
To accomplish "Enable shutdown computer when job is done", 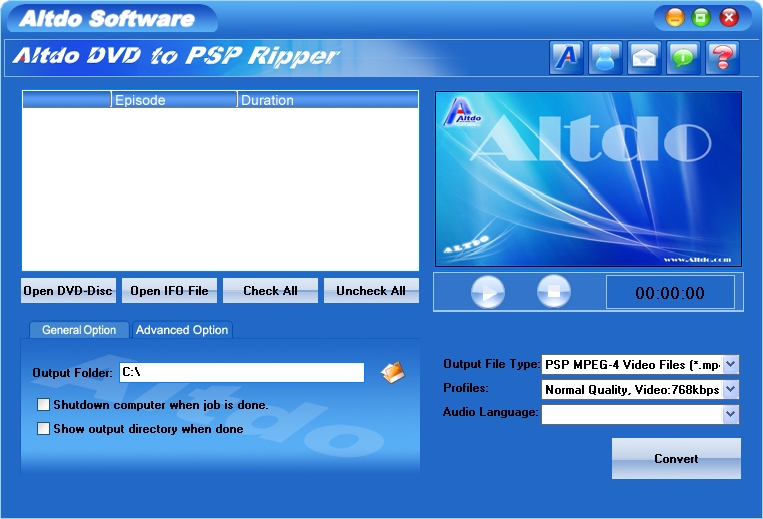I will [x=43, y=405].
